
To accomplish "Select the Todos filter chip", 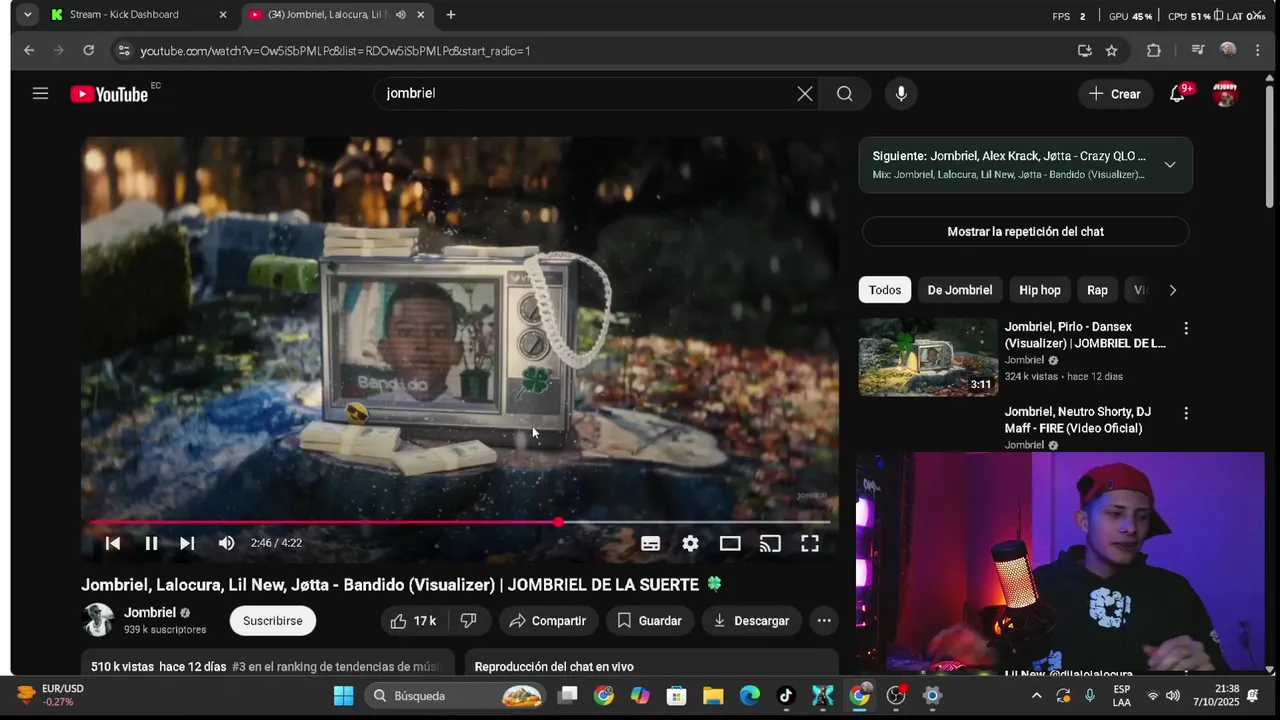I will tap(884, 290).
